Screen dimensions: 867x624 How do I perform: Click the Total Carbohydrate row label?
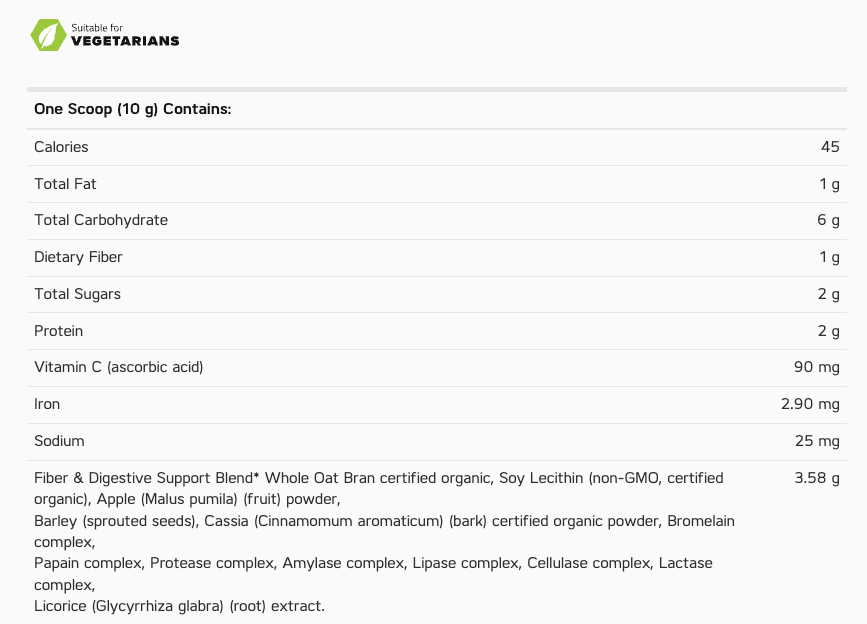[101, 220]
